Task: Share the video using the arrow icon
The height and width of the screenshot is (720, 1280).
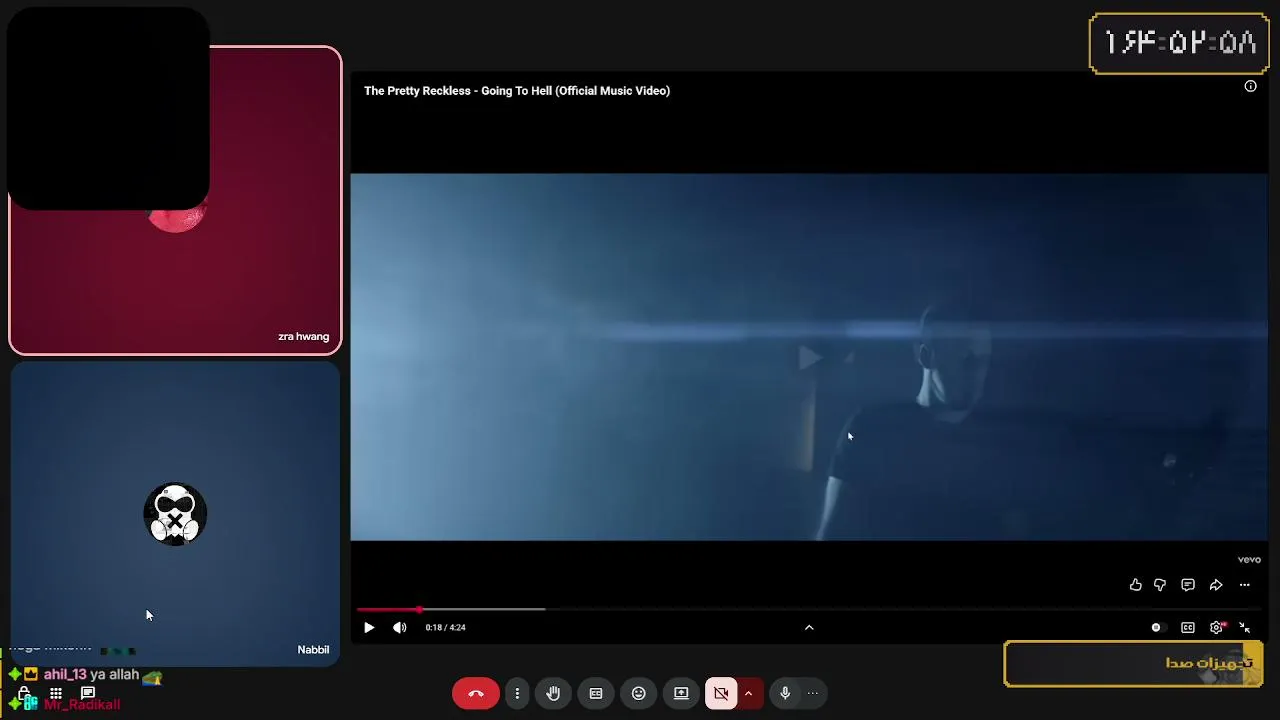Action: point(1216,585)
